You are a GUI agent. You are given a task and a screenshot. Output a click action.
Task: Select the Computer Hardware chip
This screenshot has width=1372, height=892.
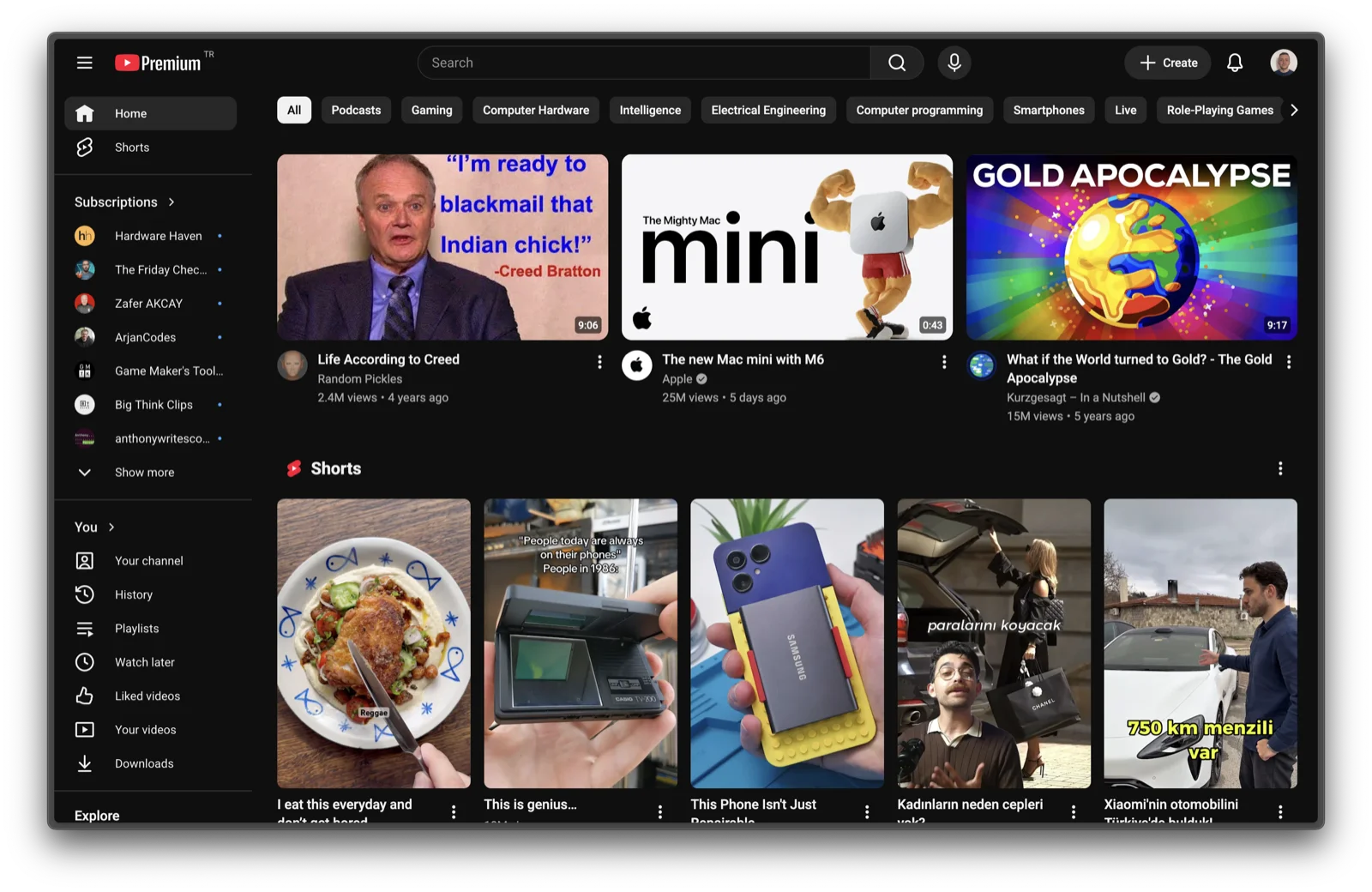click(x=536, y=110)
